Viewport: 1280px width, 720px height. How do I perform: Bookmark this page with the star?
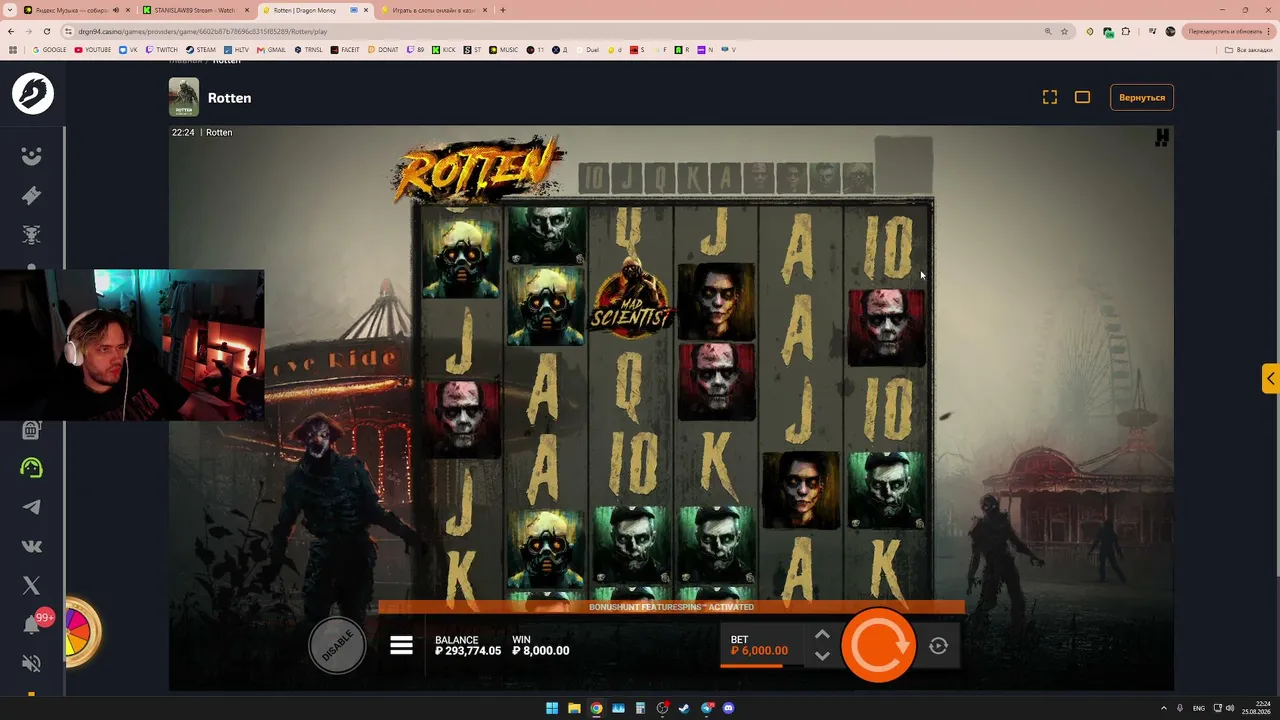point(1066,31)
